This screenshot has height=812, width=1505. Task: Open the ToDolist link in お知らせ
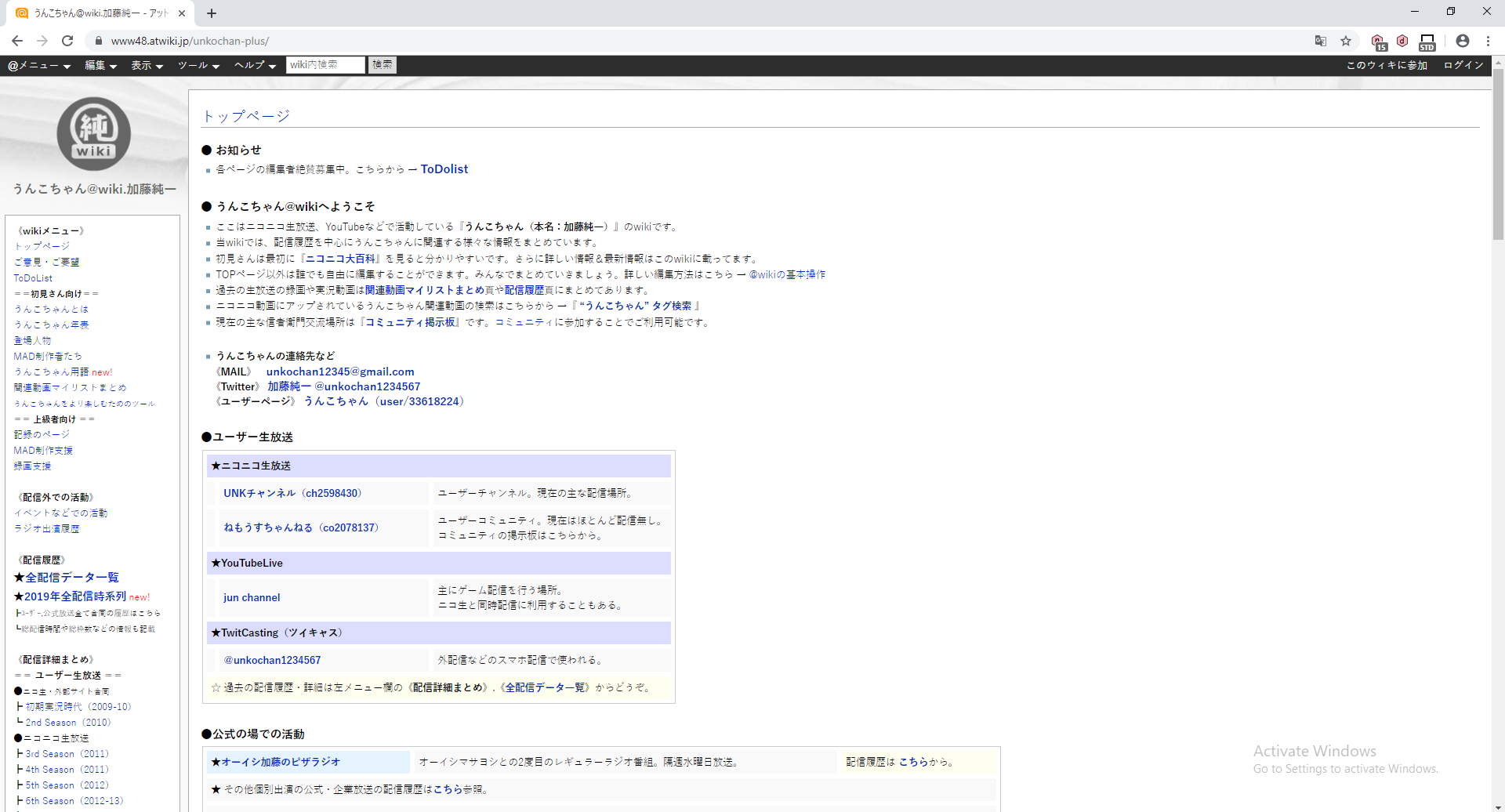tap(444, 169)
